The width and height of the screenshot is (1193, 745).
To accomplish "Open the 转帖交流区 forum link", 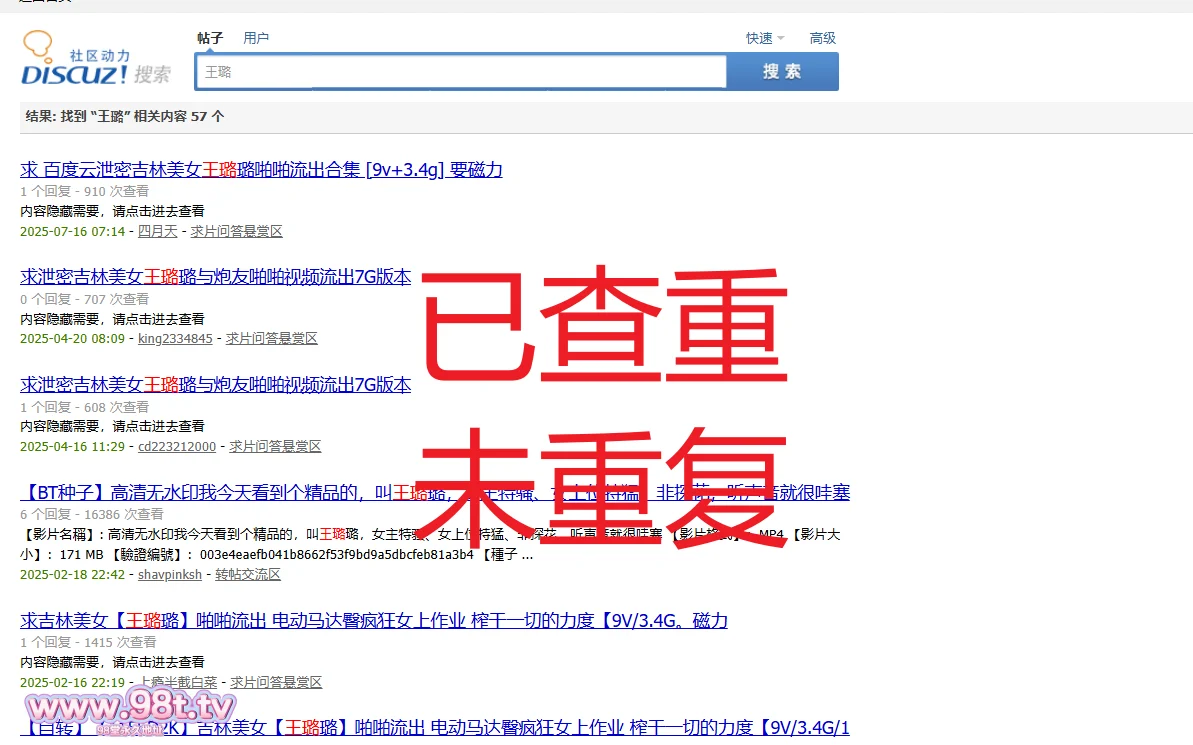I will click(248, 575).
